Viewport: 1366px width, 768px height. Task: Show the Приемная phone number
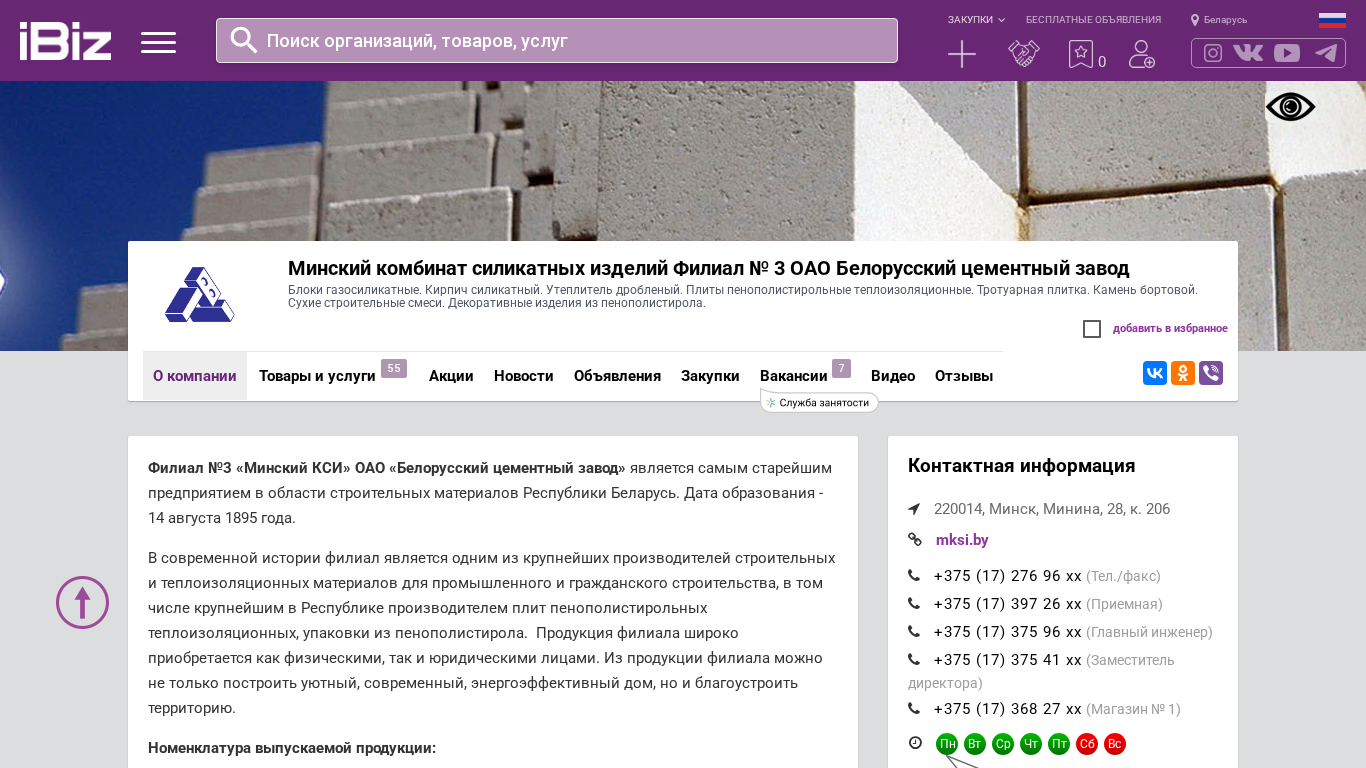click(1008, 604)
